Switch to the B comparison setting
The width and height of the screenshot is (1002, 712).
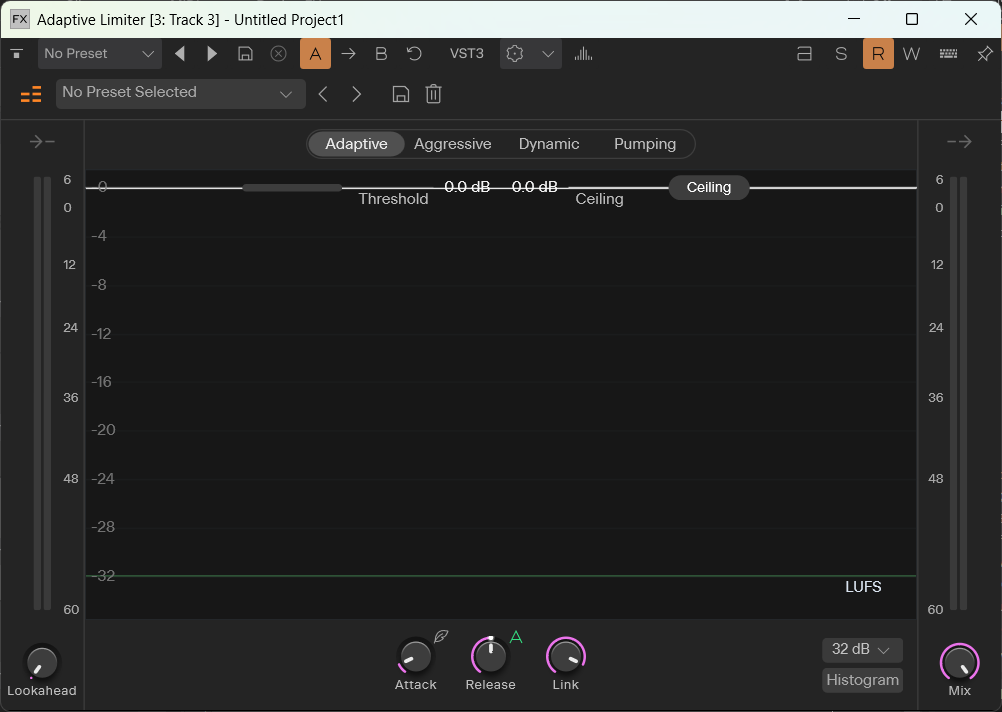pos(382,54)
